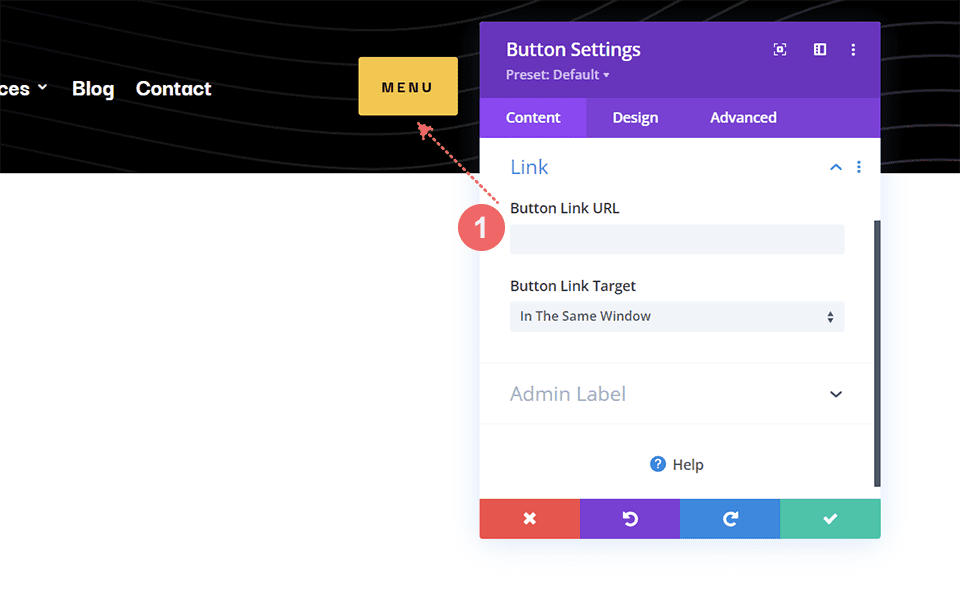Open the Contact navigation link
Viewport: 960px width, 591px height.
pos(173,89)
